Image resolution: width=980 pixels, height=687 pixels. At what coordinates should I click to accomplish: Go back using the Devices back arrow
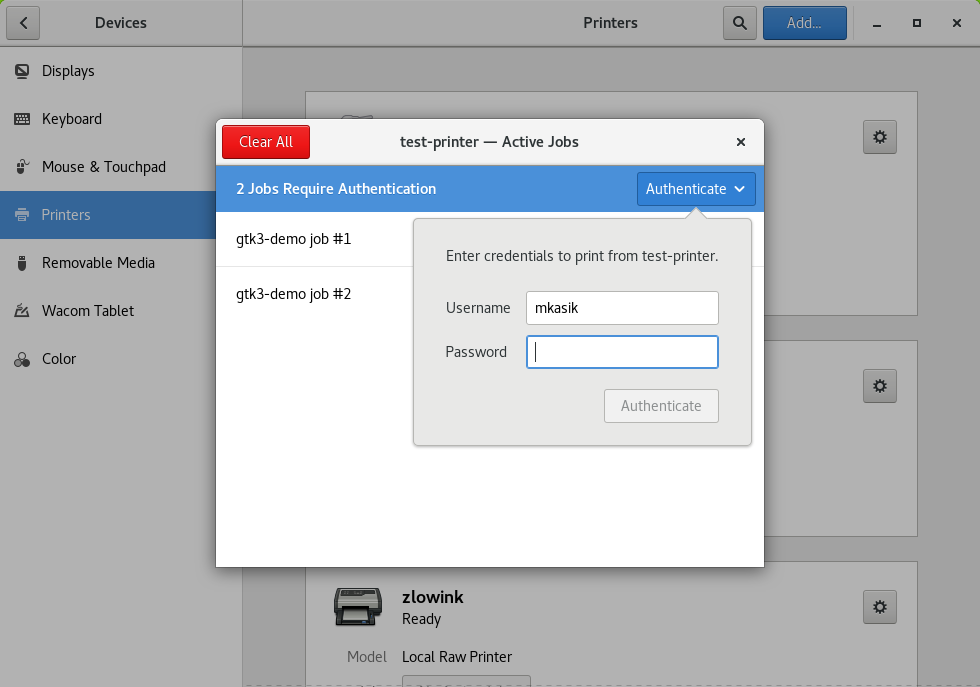tap(23, 23)
